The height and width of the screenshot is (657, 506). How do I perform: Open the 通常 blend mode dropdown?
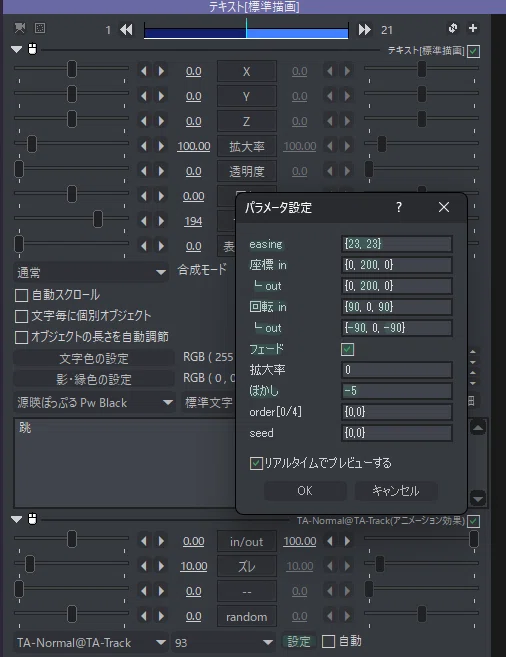coord(91,272)
